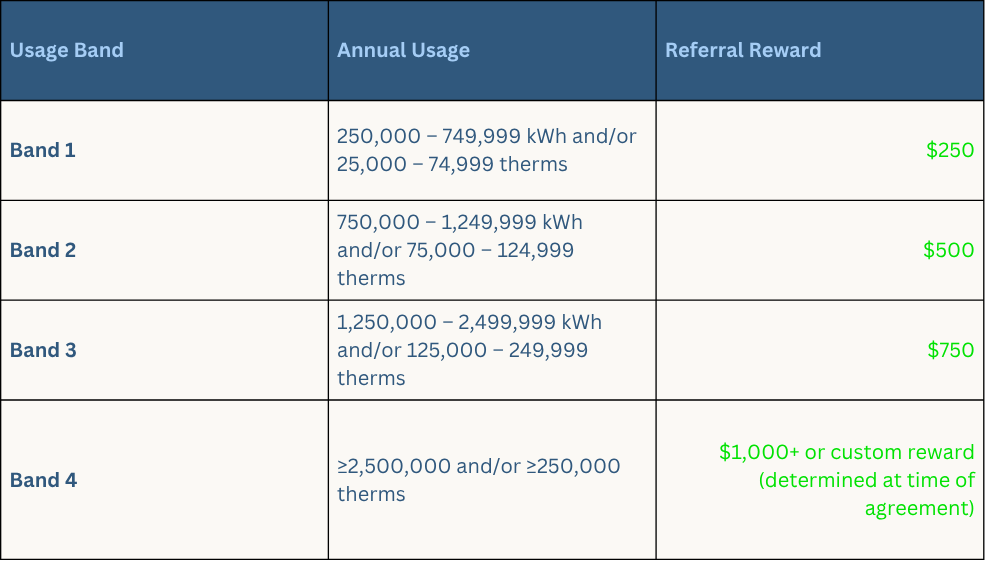The width and height of the screenshot is (985, 561).
Task: Click the 250,000 – 749,999 kWh usage cell
Action: 487,150
